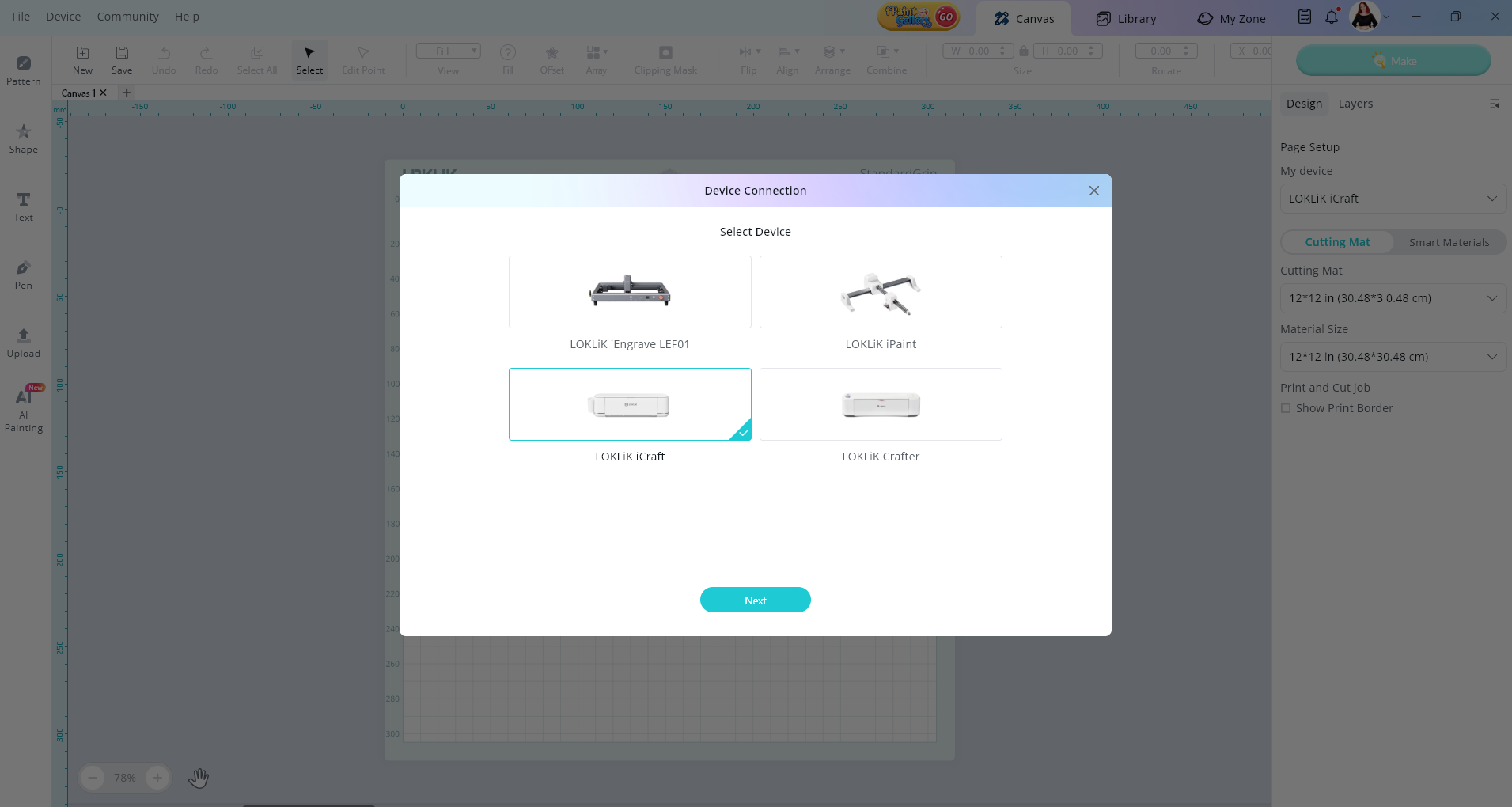Select the Shape tool

[x=23, y=138]
